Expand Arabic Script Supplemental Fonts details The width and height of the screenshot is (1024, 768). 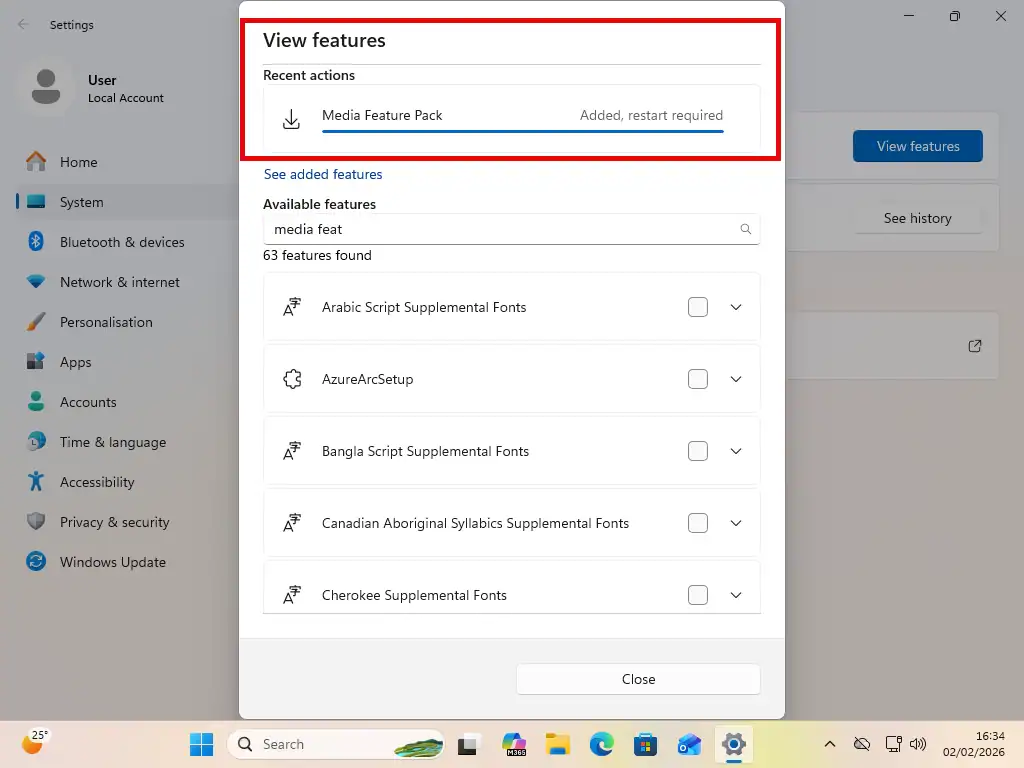[736, 307]
